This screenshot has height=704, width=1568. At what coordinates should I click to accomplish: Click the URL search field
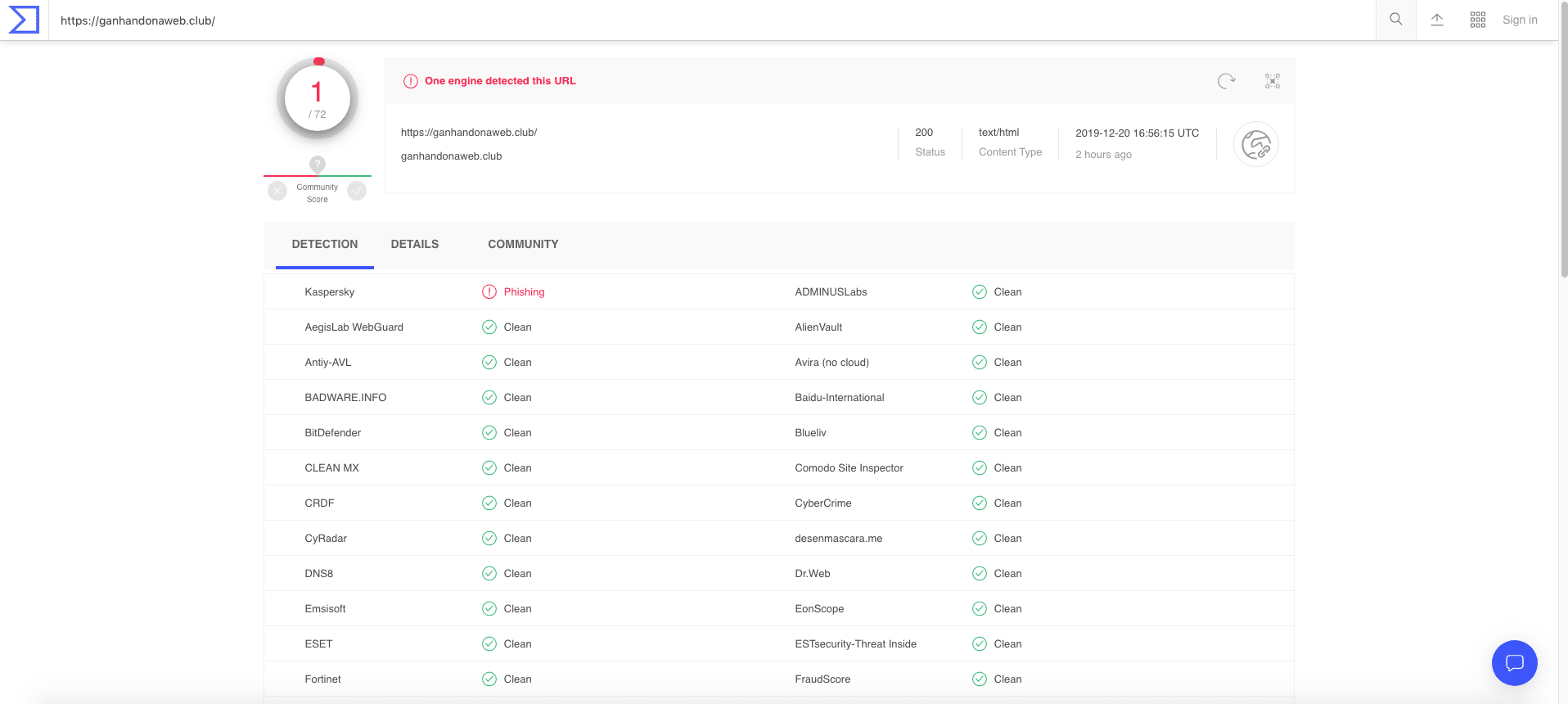click(712, 20)
